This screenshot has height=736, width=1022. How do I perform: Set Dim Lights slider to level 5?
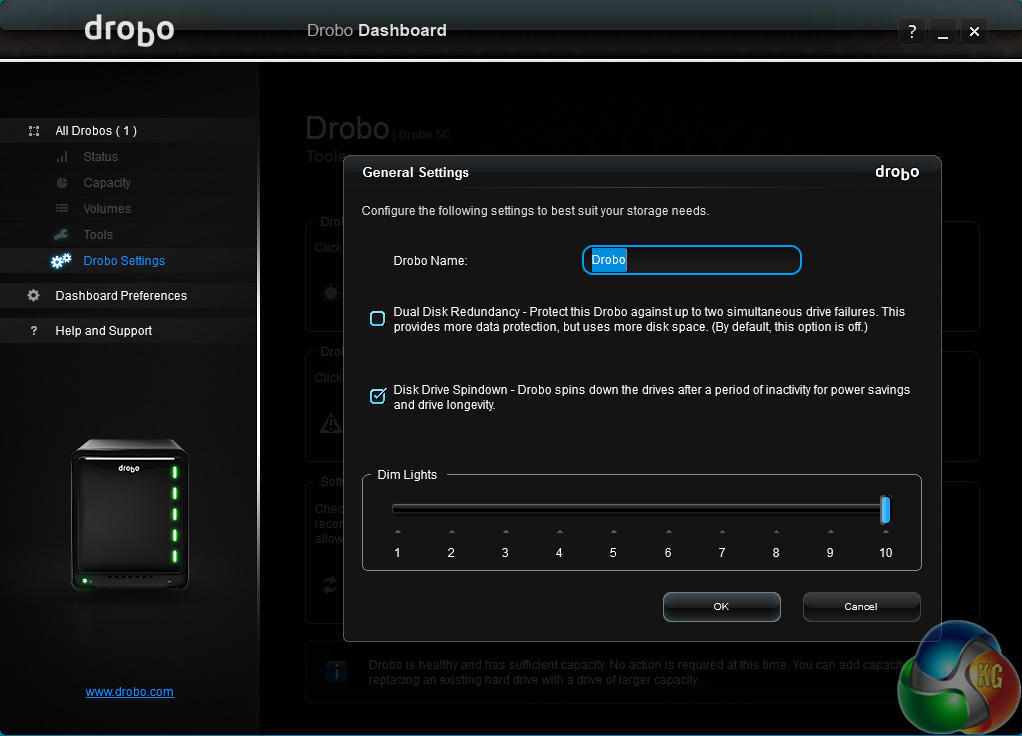(613, 510)
